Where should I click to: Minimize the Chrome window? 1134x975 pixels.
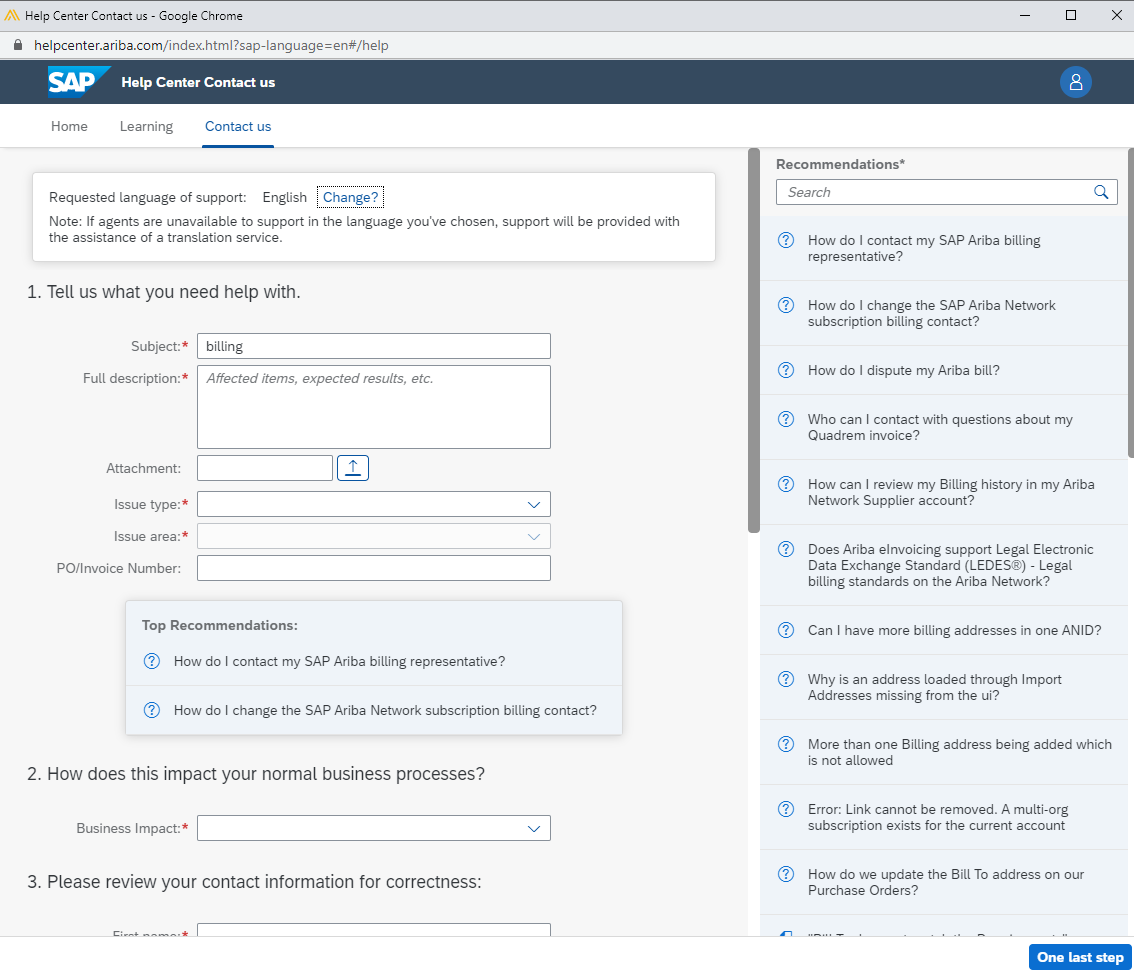tap(1024, 15)
